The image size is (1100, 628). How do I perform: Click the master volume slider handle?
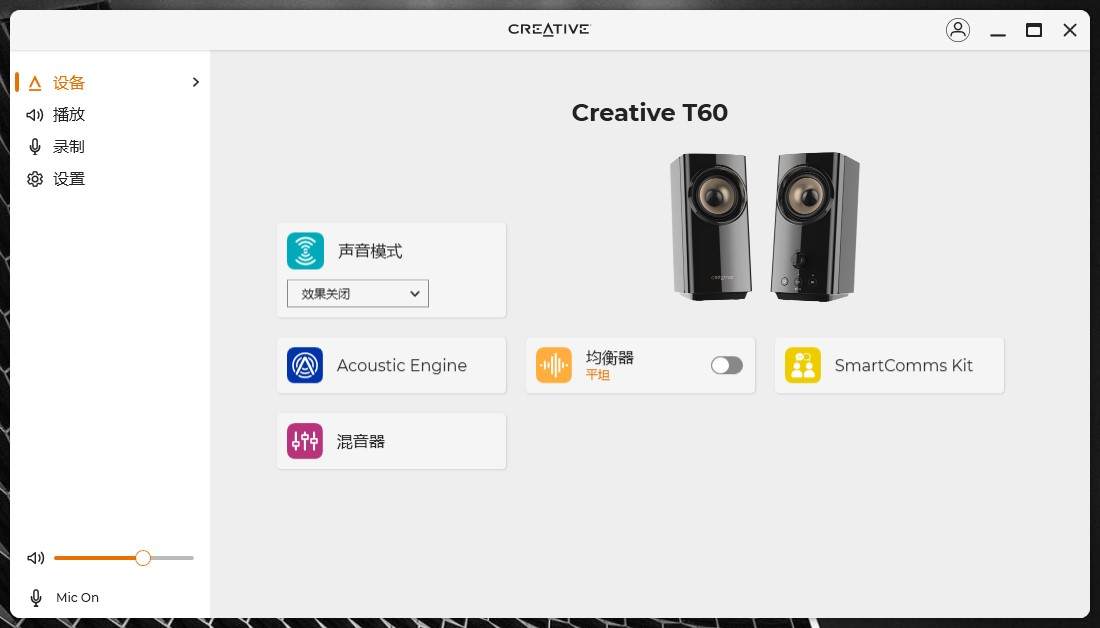143,558
